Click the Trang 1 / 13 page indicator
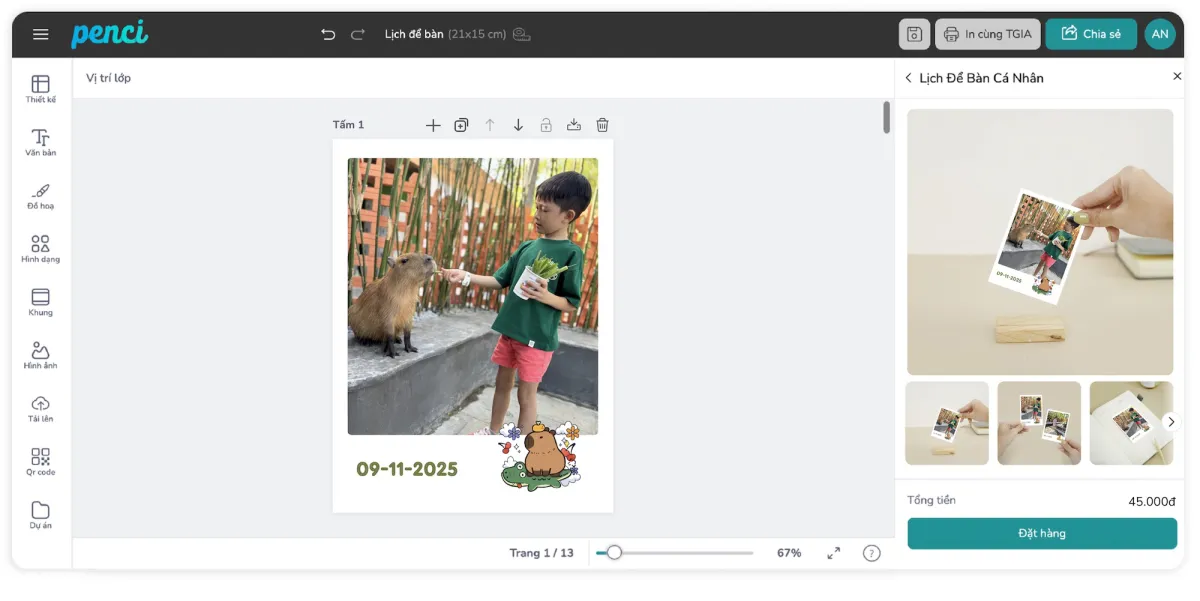The height and width of the screenshot is (601, 1200). [x=542, y=553]
